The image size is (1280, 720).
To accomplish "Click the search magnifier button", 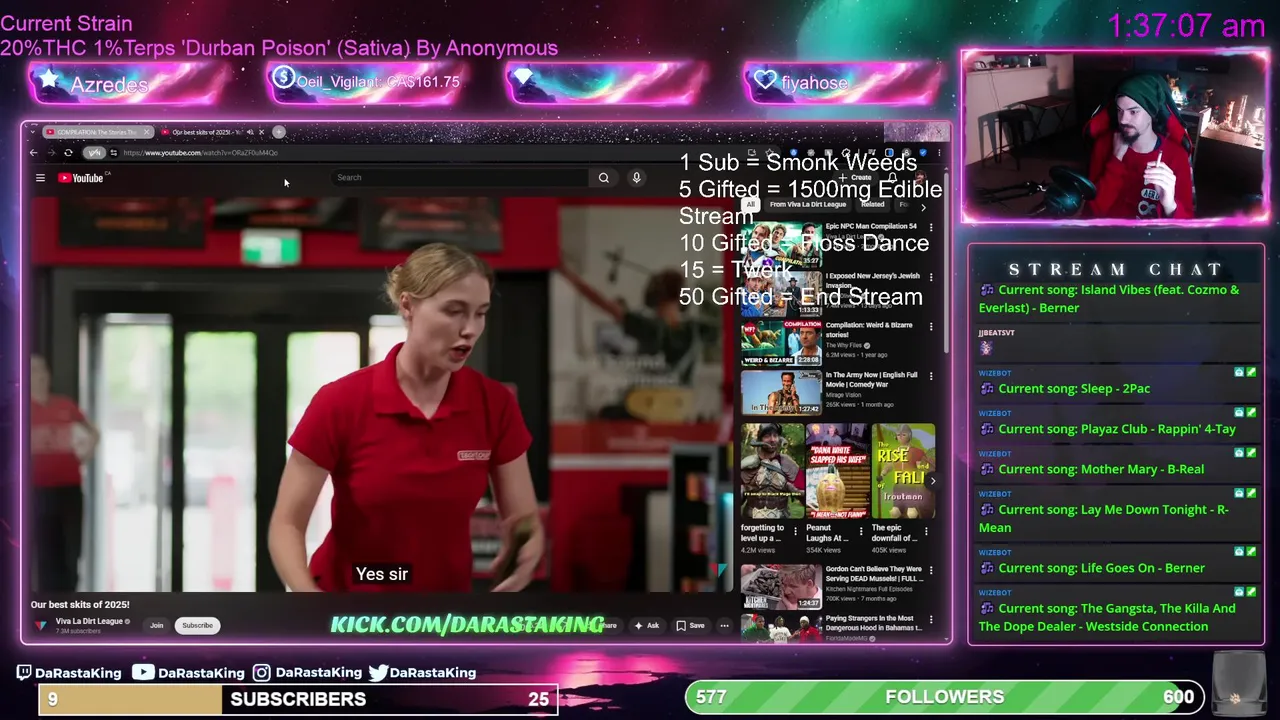I will [x=604, y=178].
